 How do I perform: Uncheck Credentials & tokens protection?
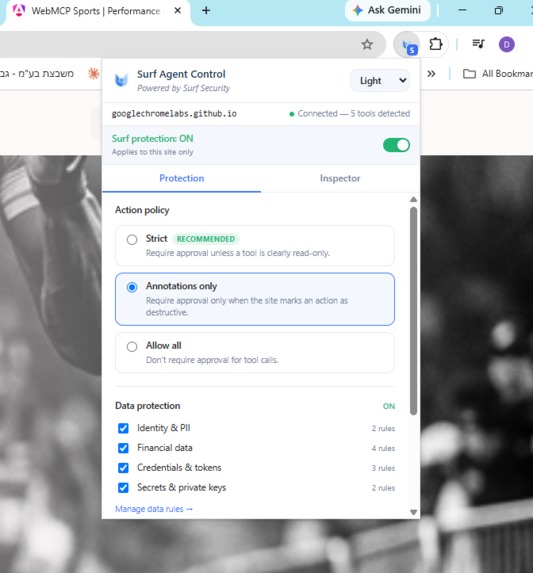click(123, 468)
